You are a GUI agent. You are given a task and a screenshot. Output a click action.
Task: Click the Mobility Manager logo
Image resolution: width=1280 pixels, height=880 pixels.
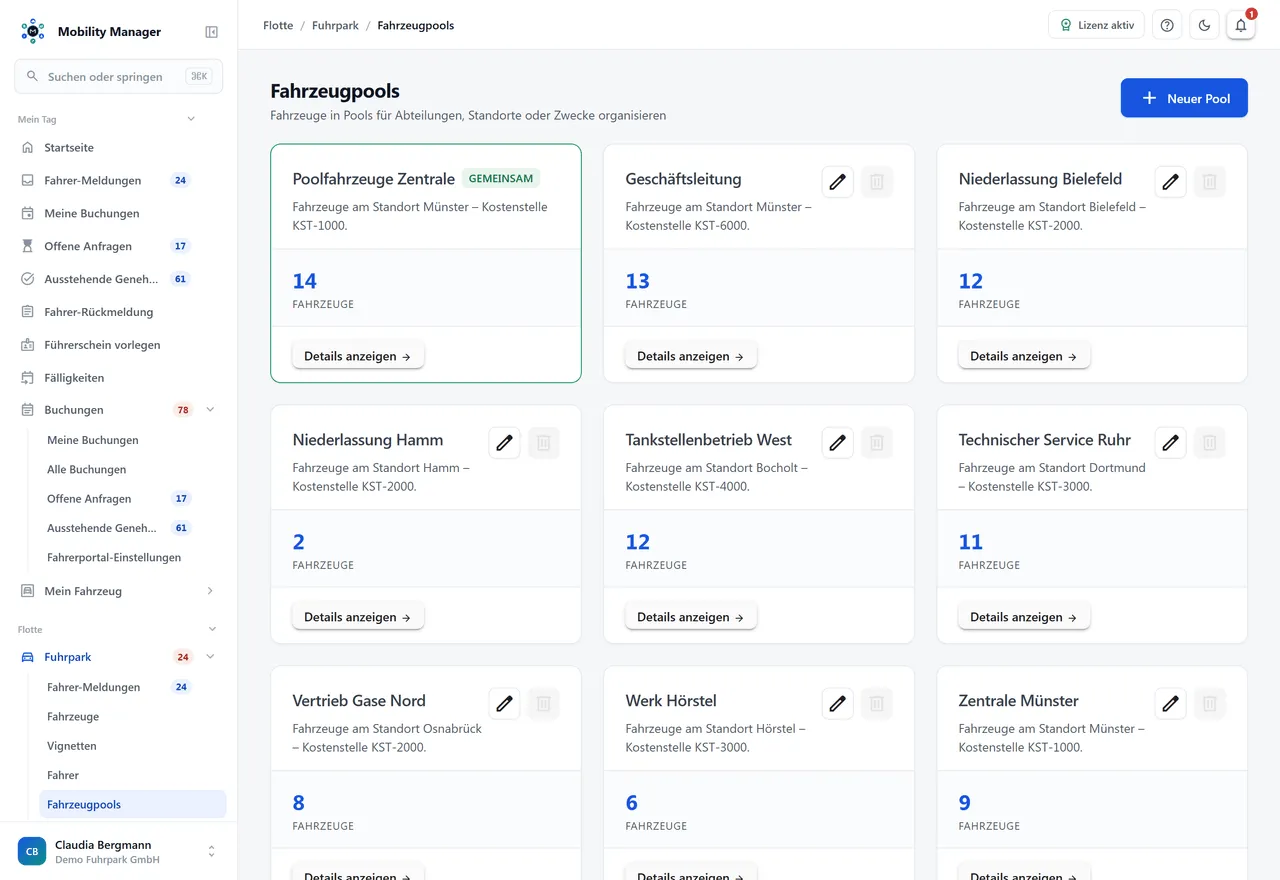pyautogui.click(x=33, y=32)
